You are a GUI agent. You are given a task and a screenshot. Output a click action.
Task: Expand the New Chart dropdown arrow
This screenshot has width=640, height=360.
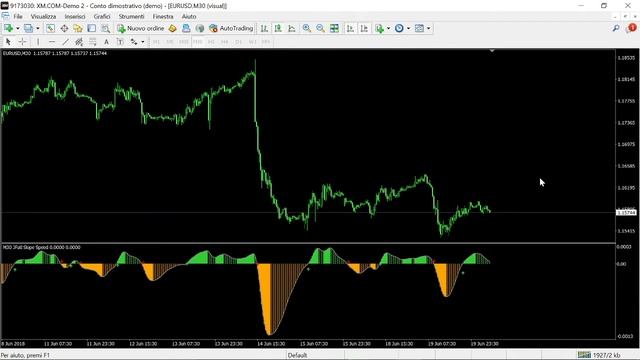18,28
